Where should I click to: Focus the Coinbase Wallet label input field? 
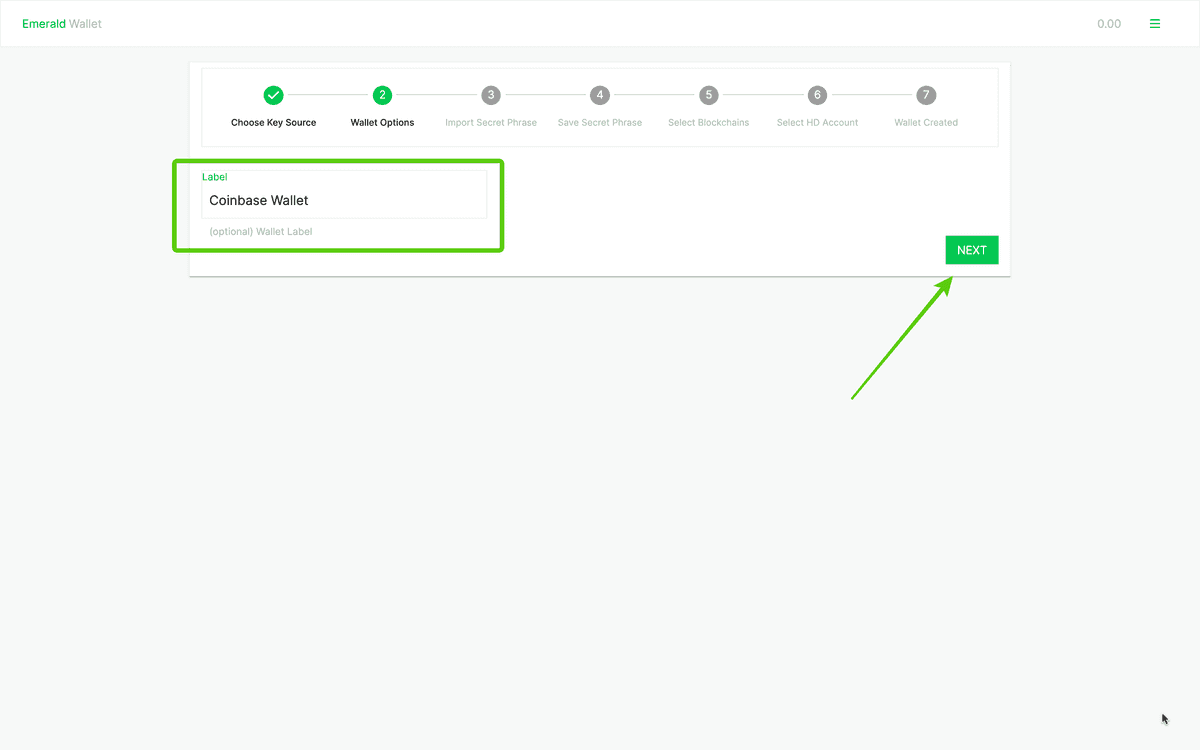point(344,201)
